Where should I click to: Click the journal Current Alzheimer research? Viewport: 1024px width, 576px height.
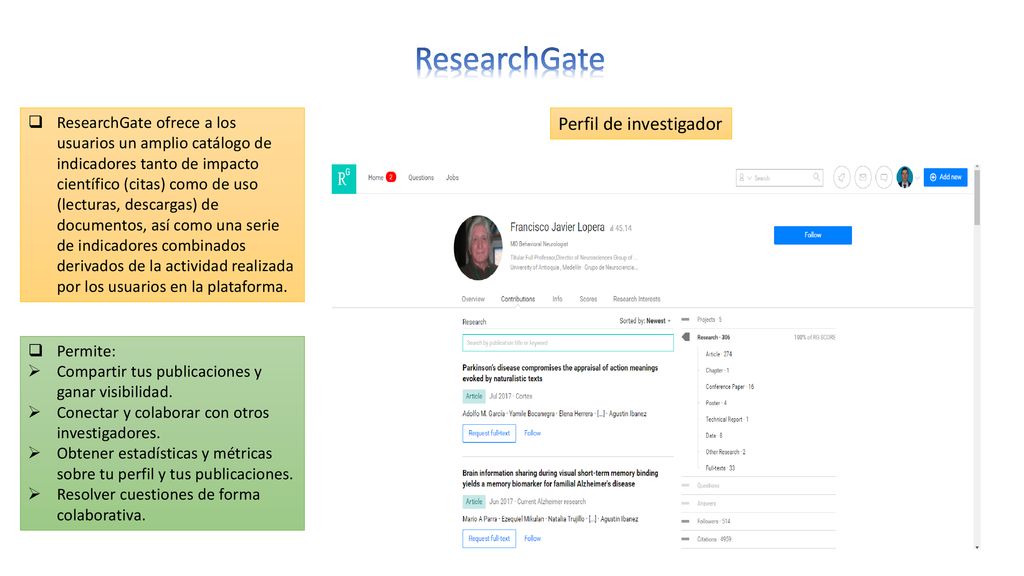tap(551, 502)
